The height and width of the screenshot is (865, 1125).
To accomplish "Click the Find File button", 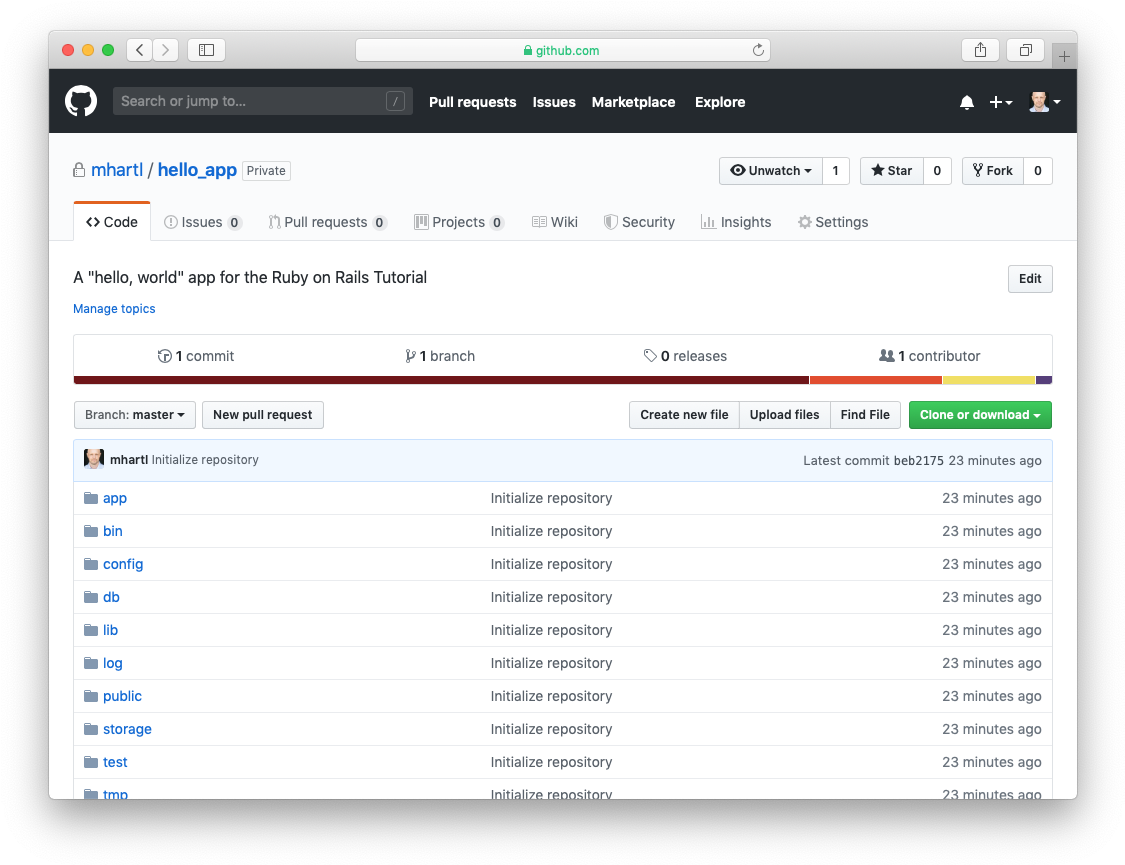I will click(x=865, y=415).
